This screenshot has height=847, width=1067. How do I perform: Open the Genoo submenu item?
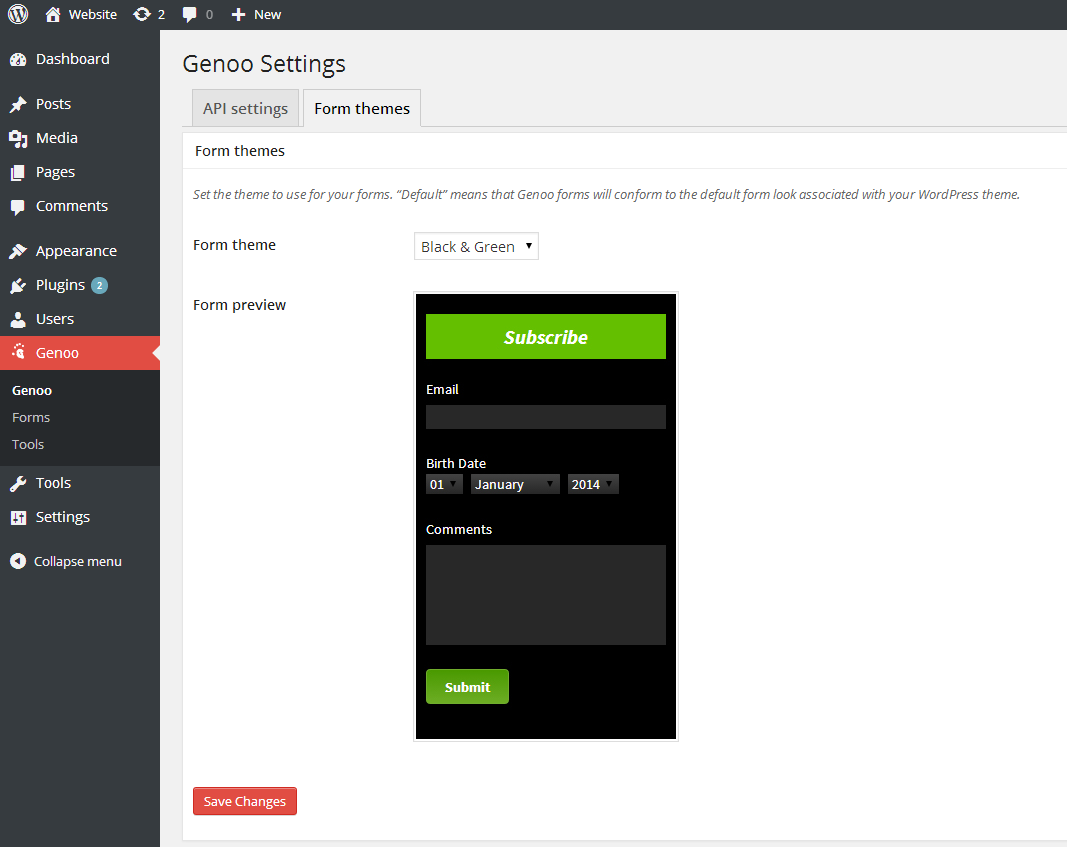pyautogui.click(x=32, y=391)
